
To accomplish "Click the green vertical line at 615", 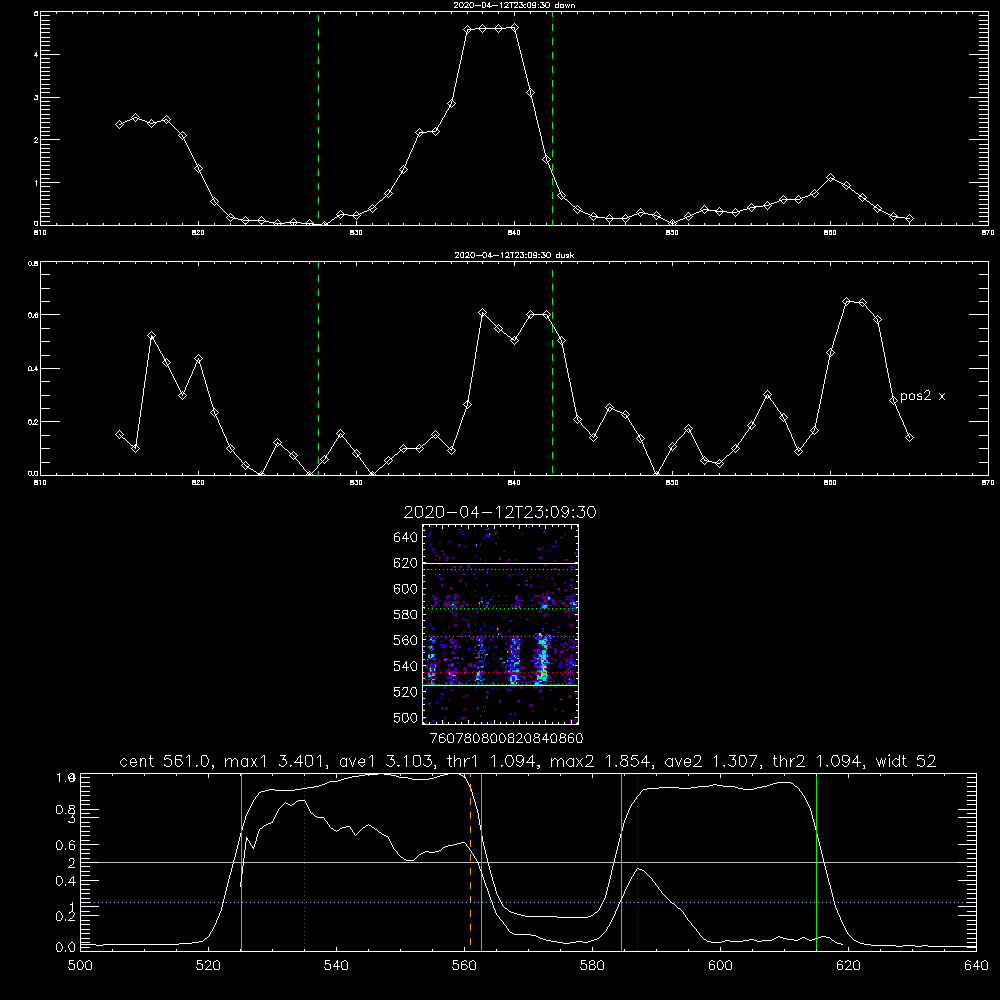I will [x=816, y=861].
